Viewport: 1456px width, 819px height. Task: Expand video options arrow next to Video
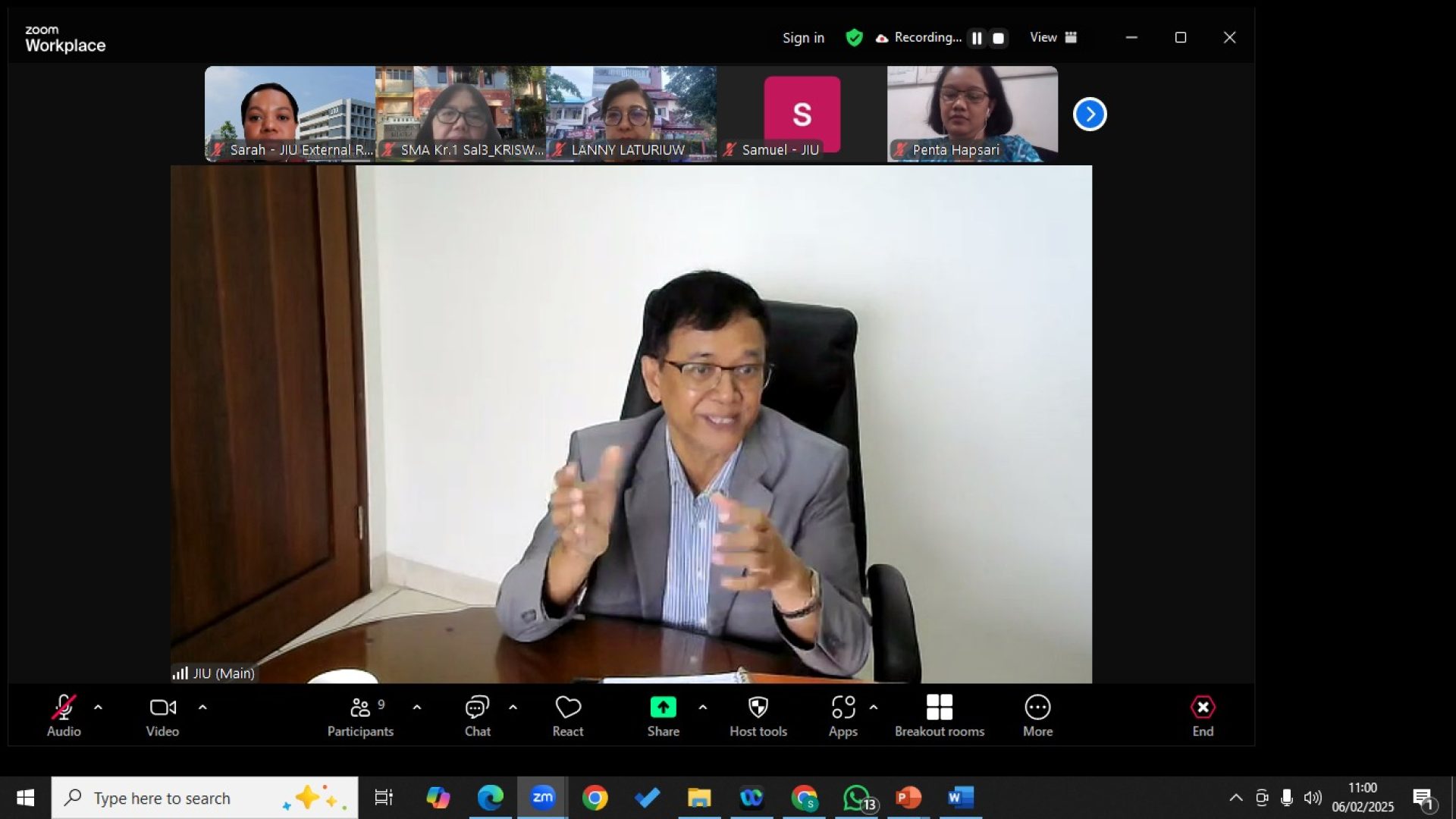(202, 707)
